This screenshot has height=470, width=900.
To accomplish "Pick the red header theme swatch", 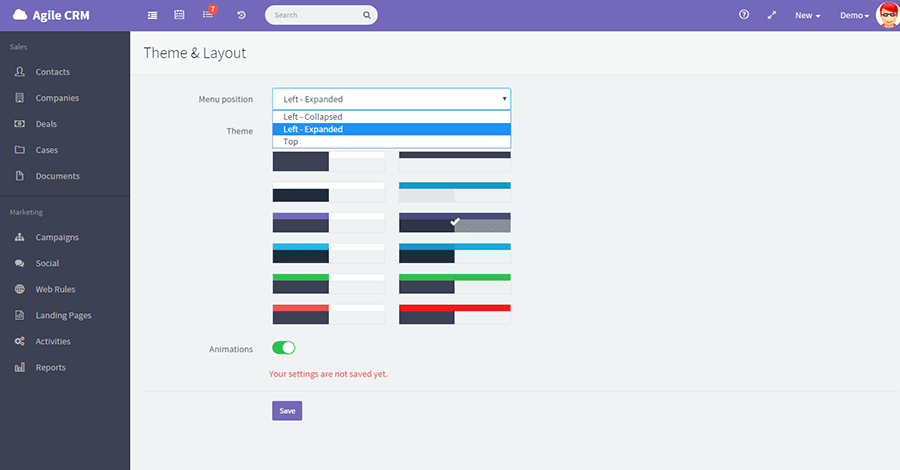I will coord(454,314).
